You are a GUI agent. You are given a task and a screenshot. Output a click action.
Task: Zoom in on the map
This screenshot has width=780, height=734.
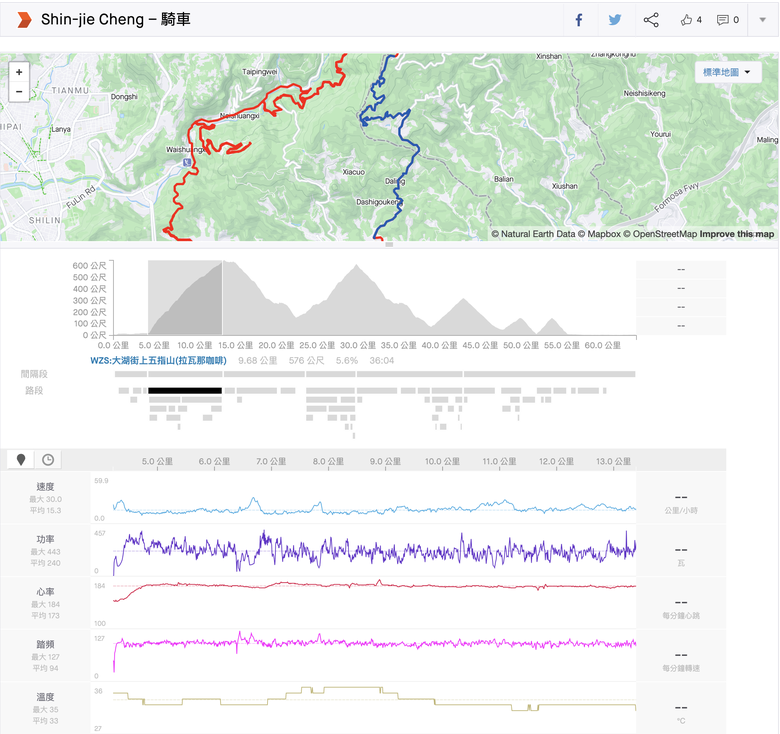click(x=19, y=72)
